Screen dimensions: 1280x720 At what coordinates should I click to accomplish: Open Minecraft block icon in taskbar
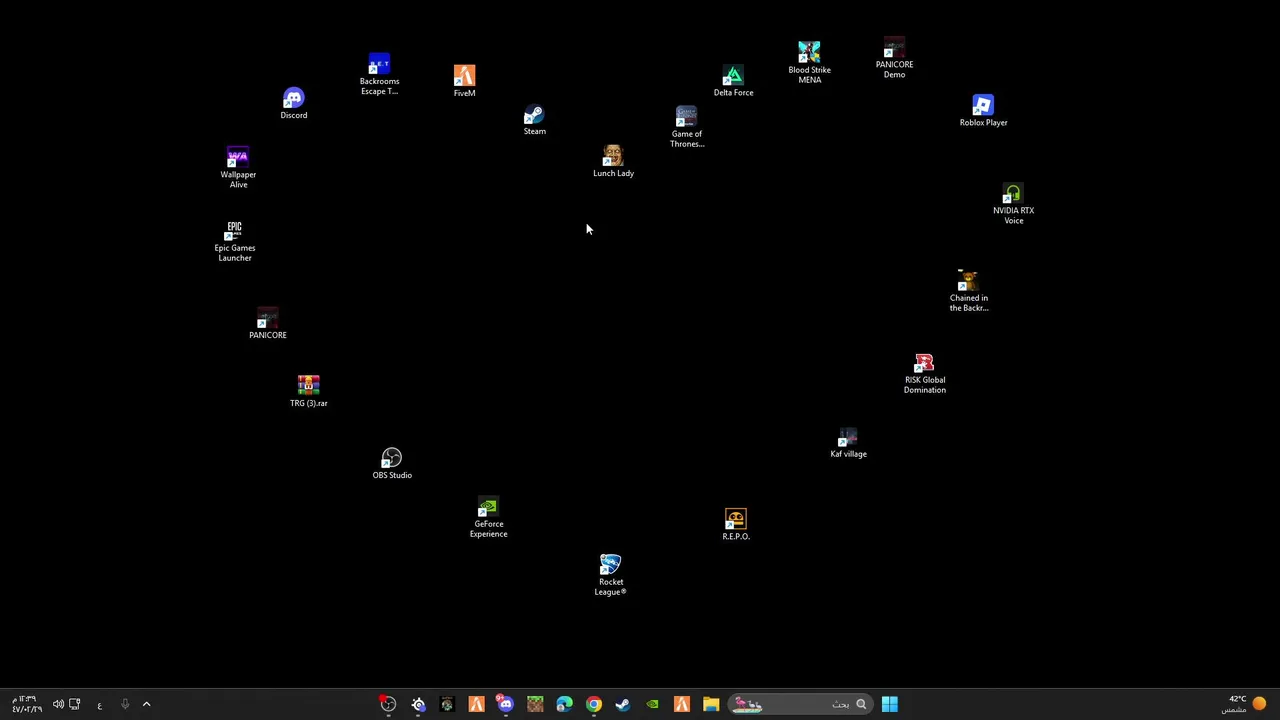click(535, 704)
